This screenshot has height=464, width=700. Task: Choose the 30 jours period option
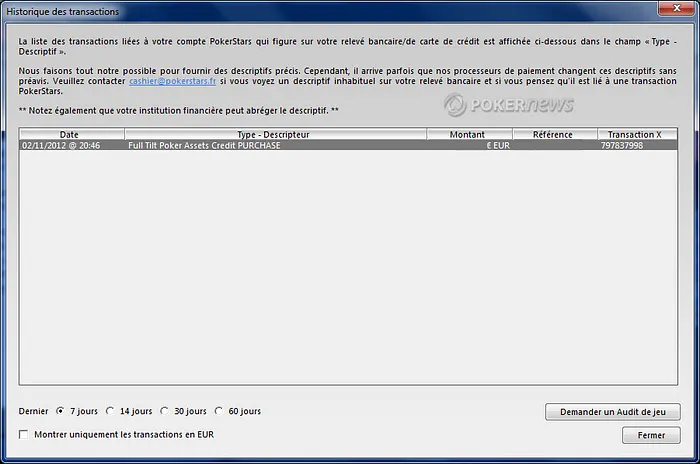pos(165,411)
